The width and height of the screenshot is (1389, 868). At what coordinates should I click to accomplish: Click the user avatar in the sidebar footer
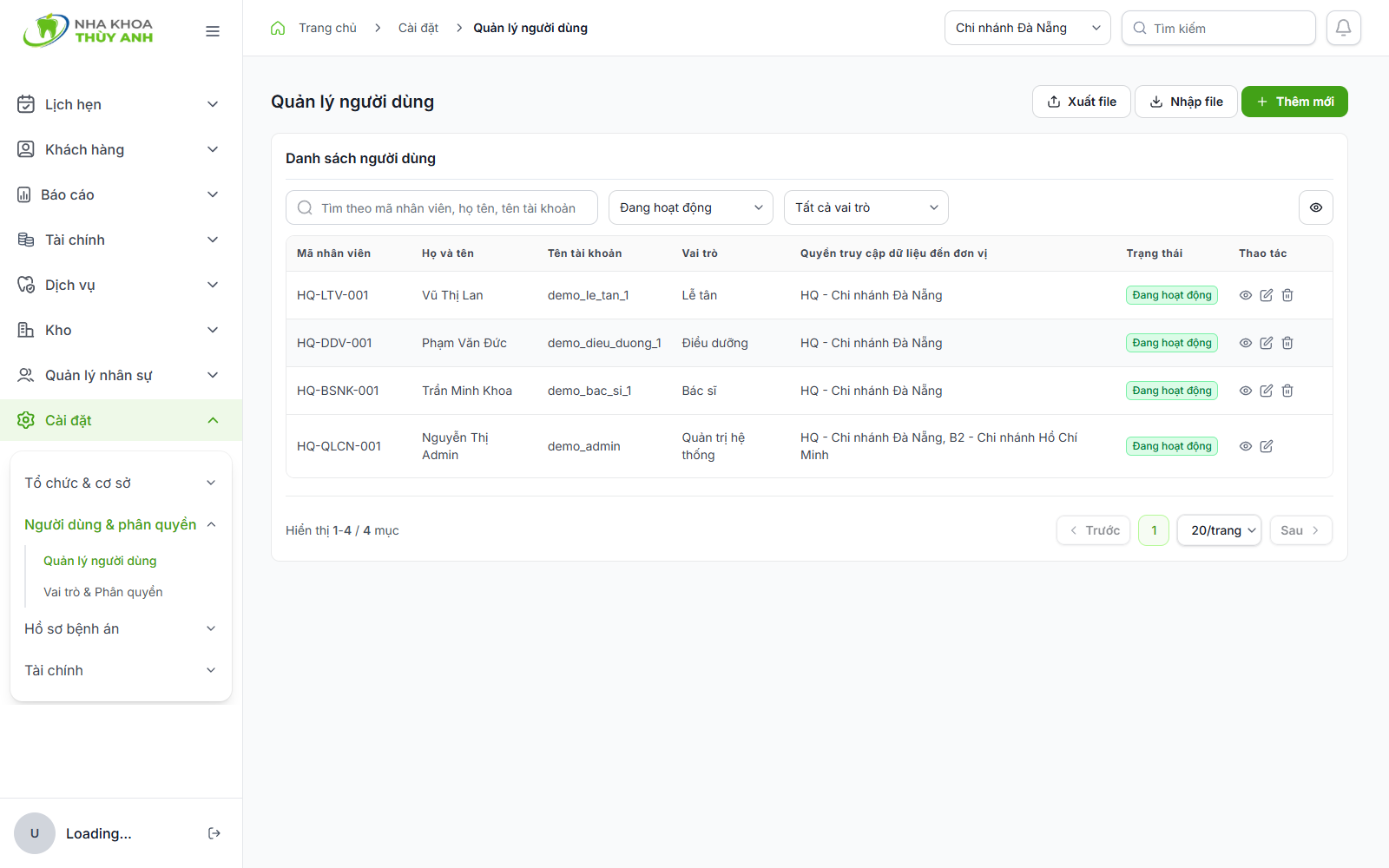tap(35, 833)
